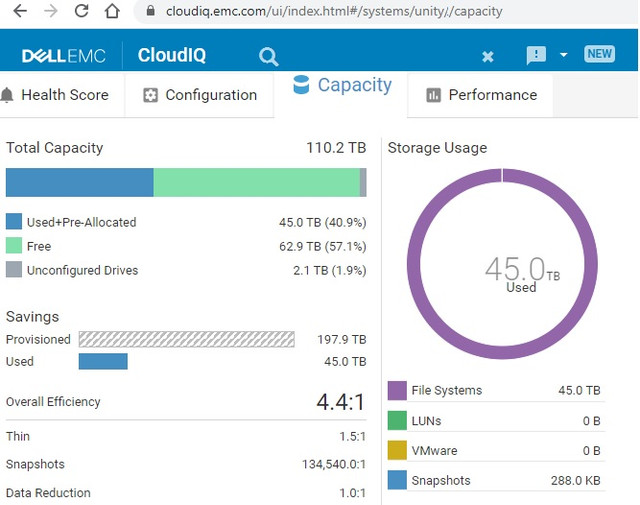The image size is (640, 505).
Task: Click the Total Capacity heading
Action: tap(54, 148)
